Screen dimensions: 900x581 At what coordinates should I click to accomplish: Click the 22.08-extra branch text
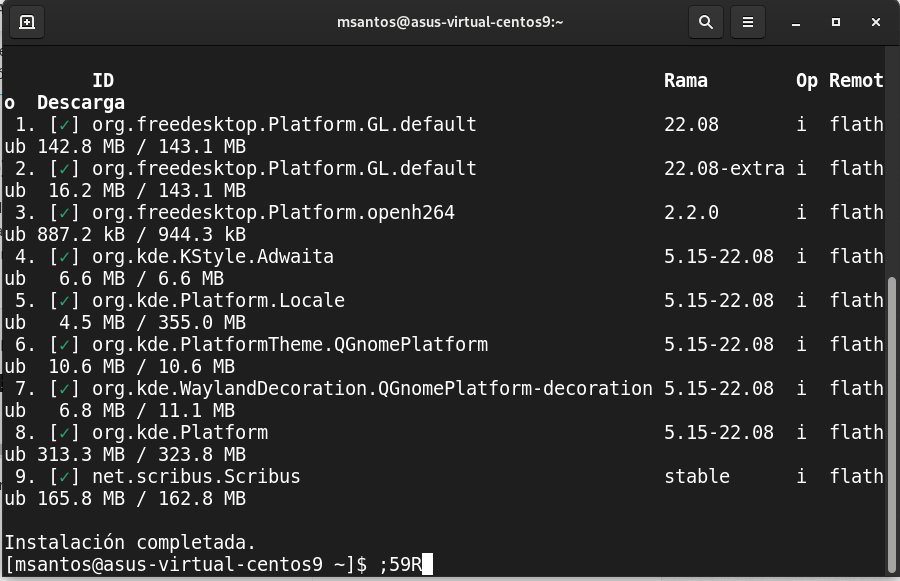point(724,169)
